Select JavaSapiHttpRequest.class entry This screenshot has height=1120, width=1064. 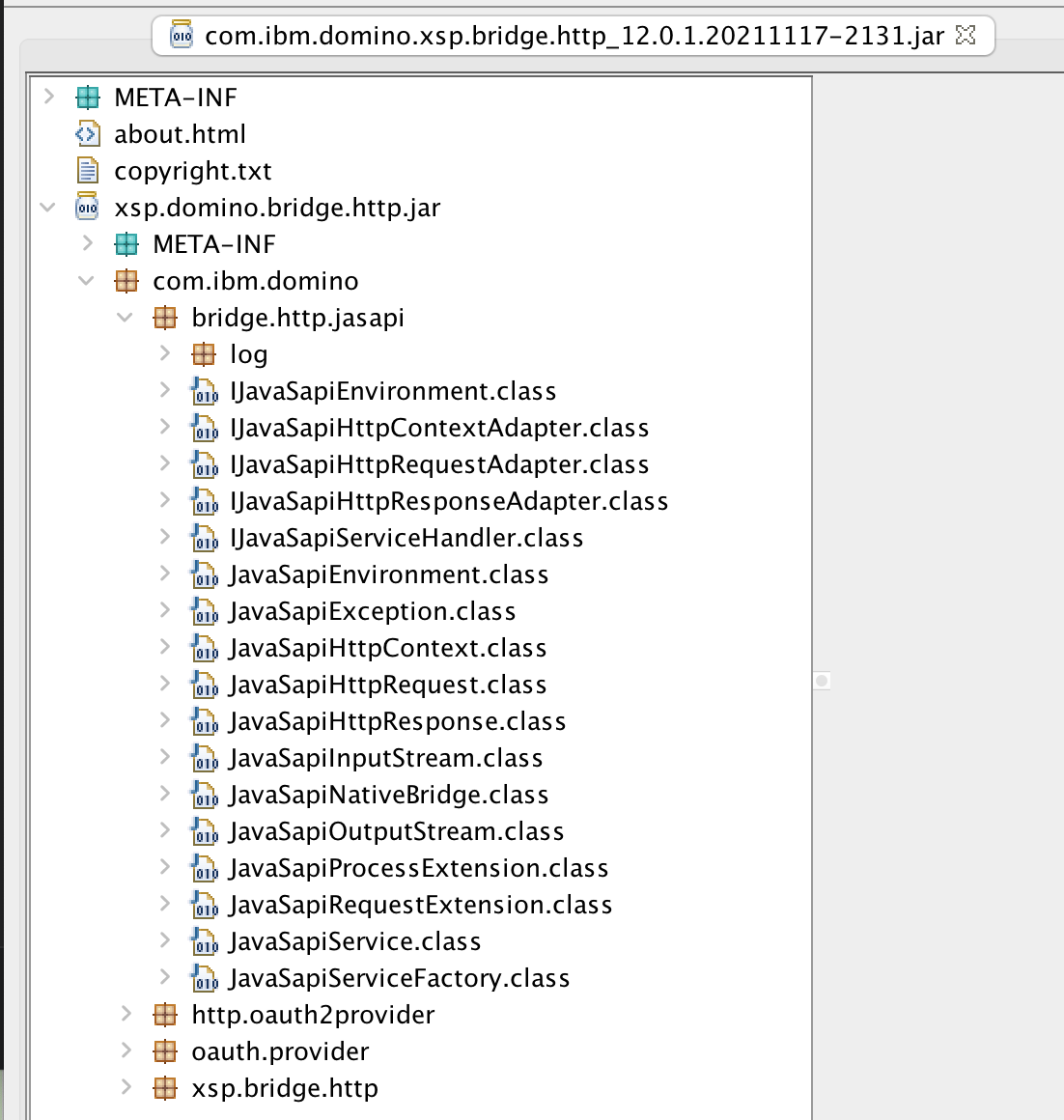click(388, 685)
